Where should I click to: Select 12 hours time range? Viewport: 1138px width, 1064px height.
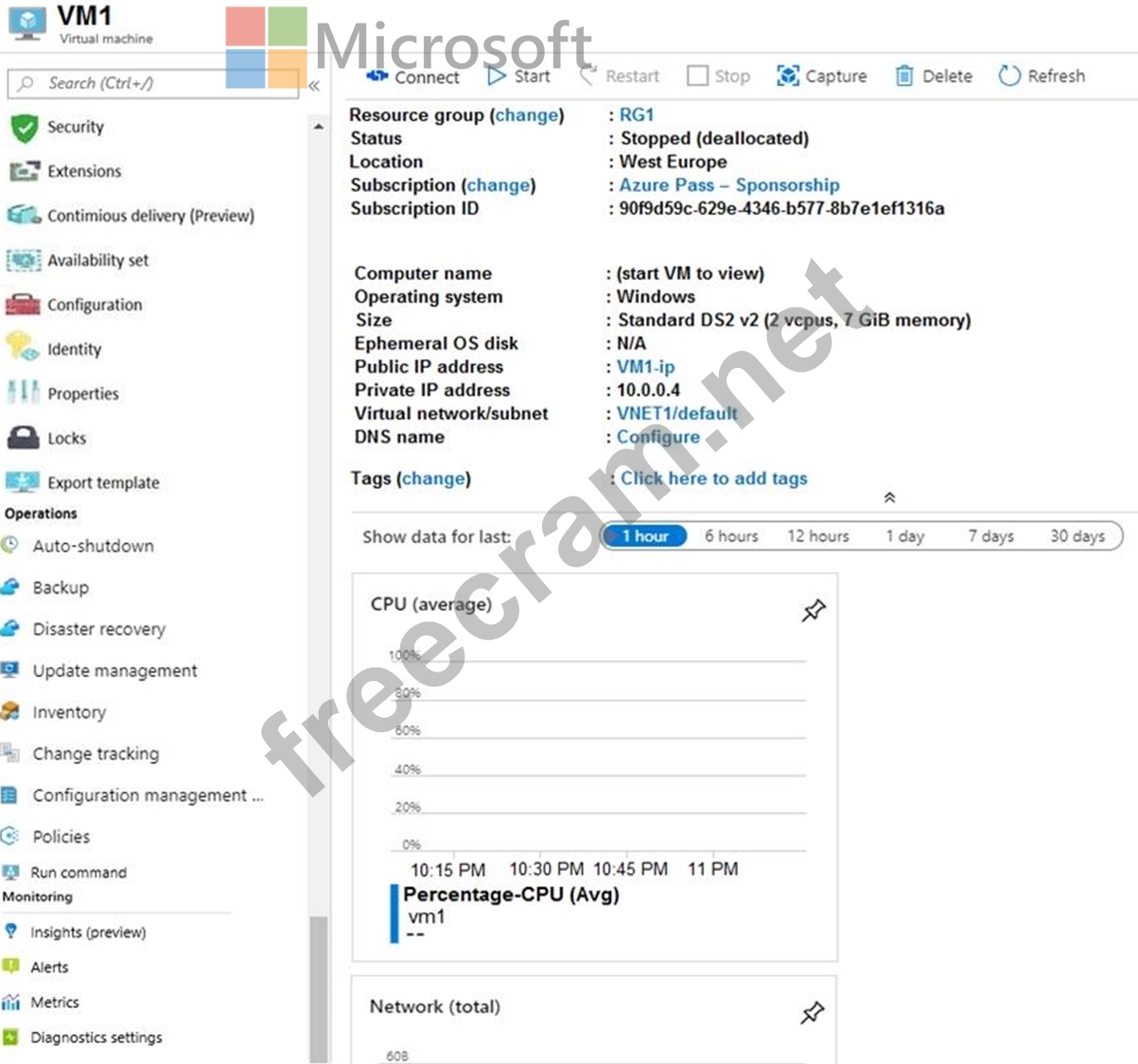818,536
